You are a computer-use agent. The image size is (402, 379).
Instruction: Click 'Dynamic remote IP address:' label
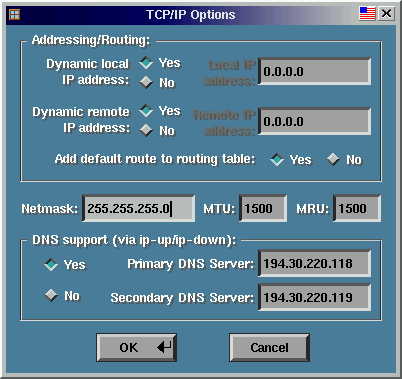(81, 120)
